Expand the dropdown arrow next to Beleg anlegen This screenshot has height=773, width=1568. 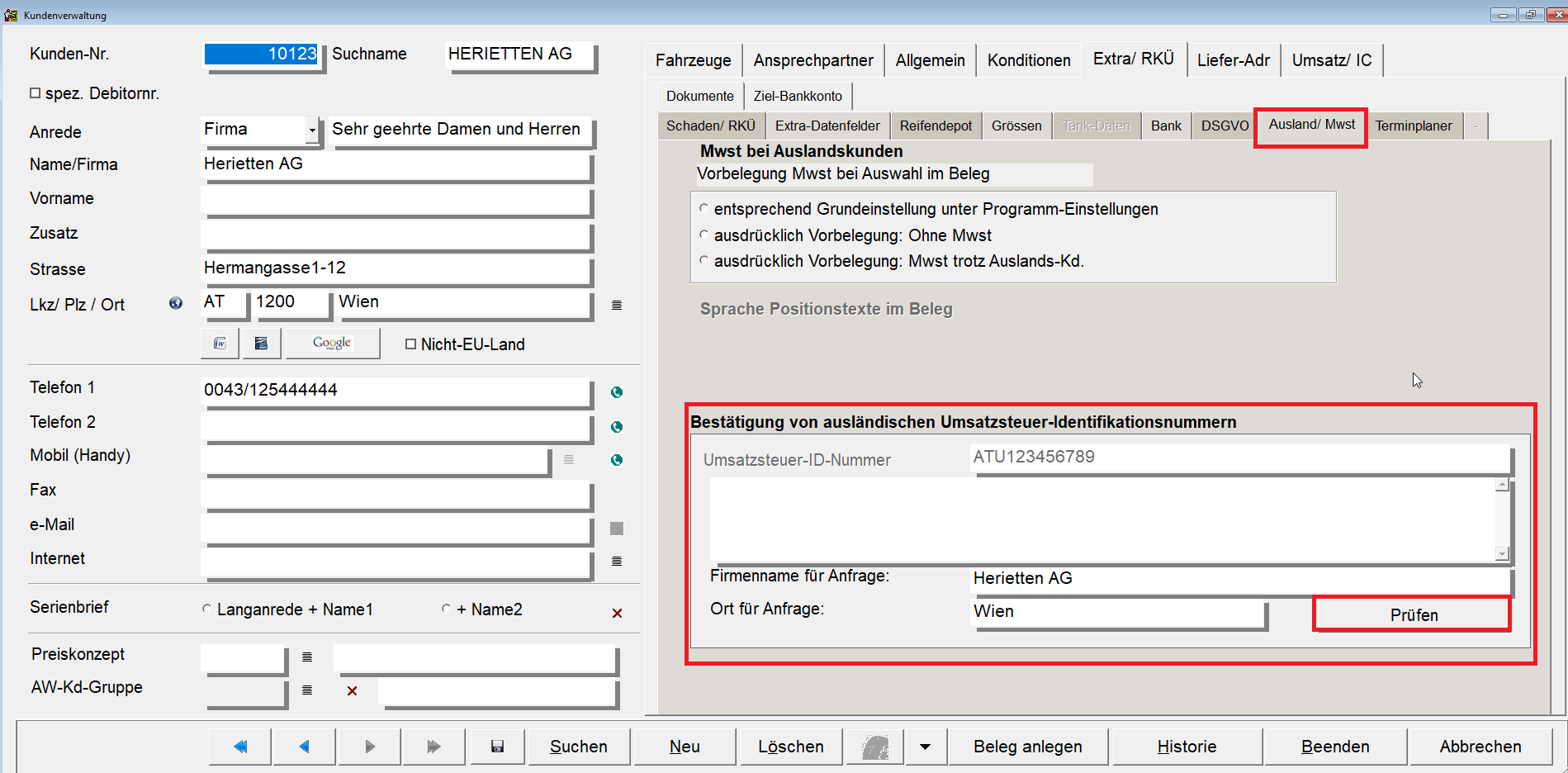tap(925, 747)
